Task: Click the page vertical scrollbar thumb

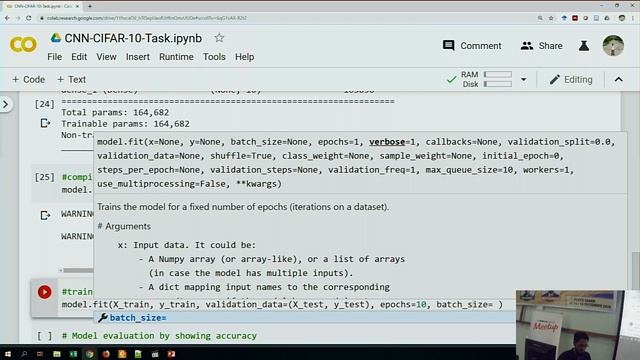Action: point(635,270)
